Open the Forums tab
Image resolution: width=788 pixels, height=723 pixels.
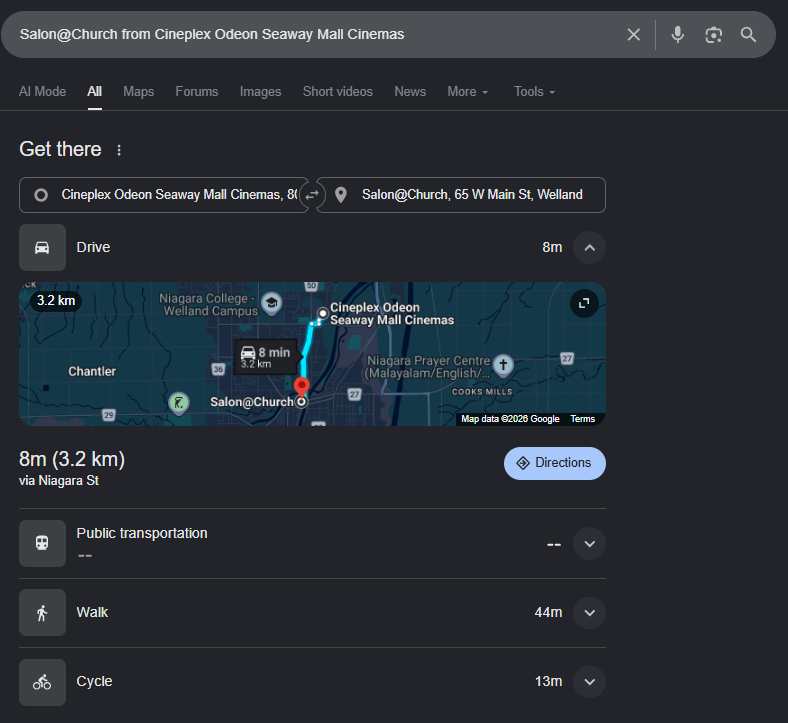[196, 91]
